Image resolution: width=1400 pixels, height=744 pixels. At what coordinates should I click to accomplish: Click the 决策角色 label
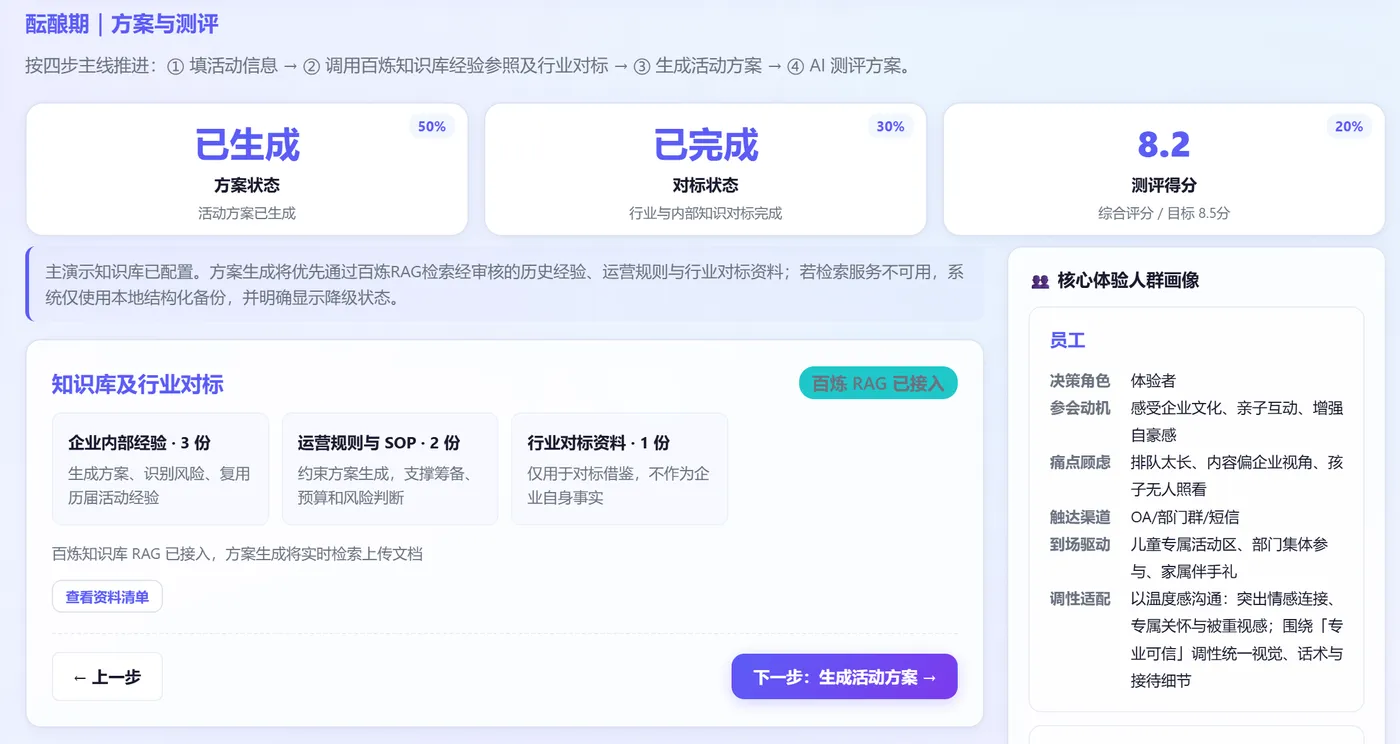pyautogui.click(x=1080, y=381)
